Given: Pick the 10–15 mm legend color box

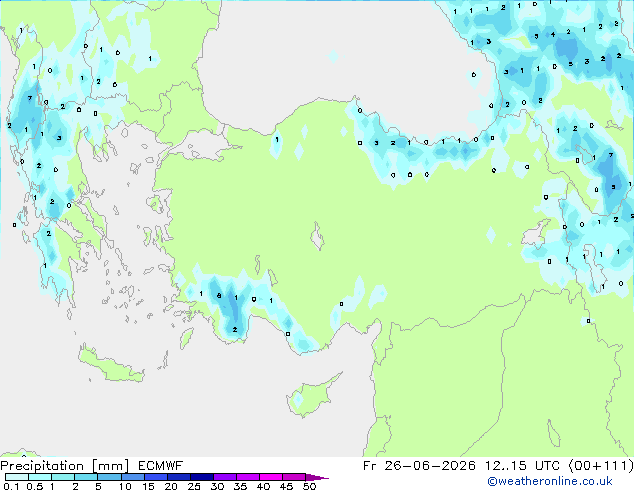Looking at the screenshot, I should [x=132, y=477].
